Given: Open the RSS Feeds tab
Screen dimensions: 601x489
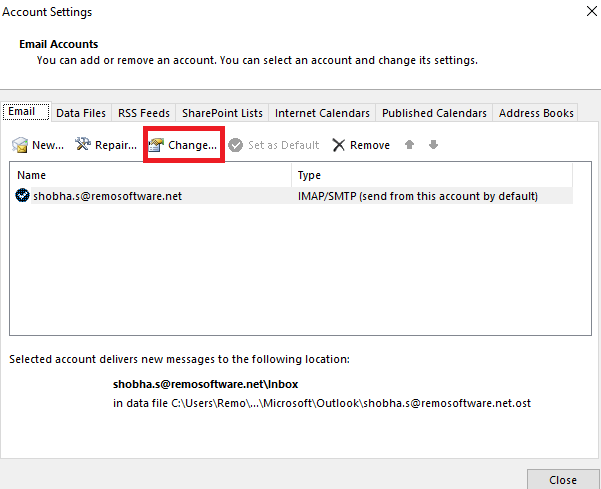Looking at the screenshot, I should pyautogui.click(x=144, y=113).
